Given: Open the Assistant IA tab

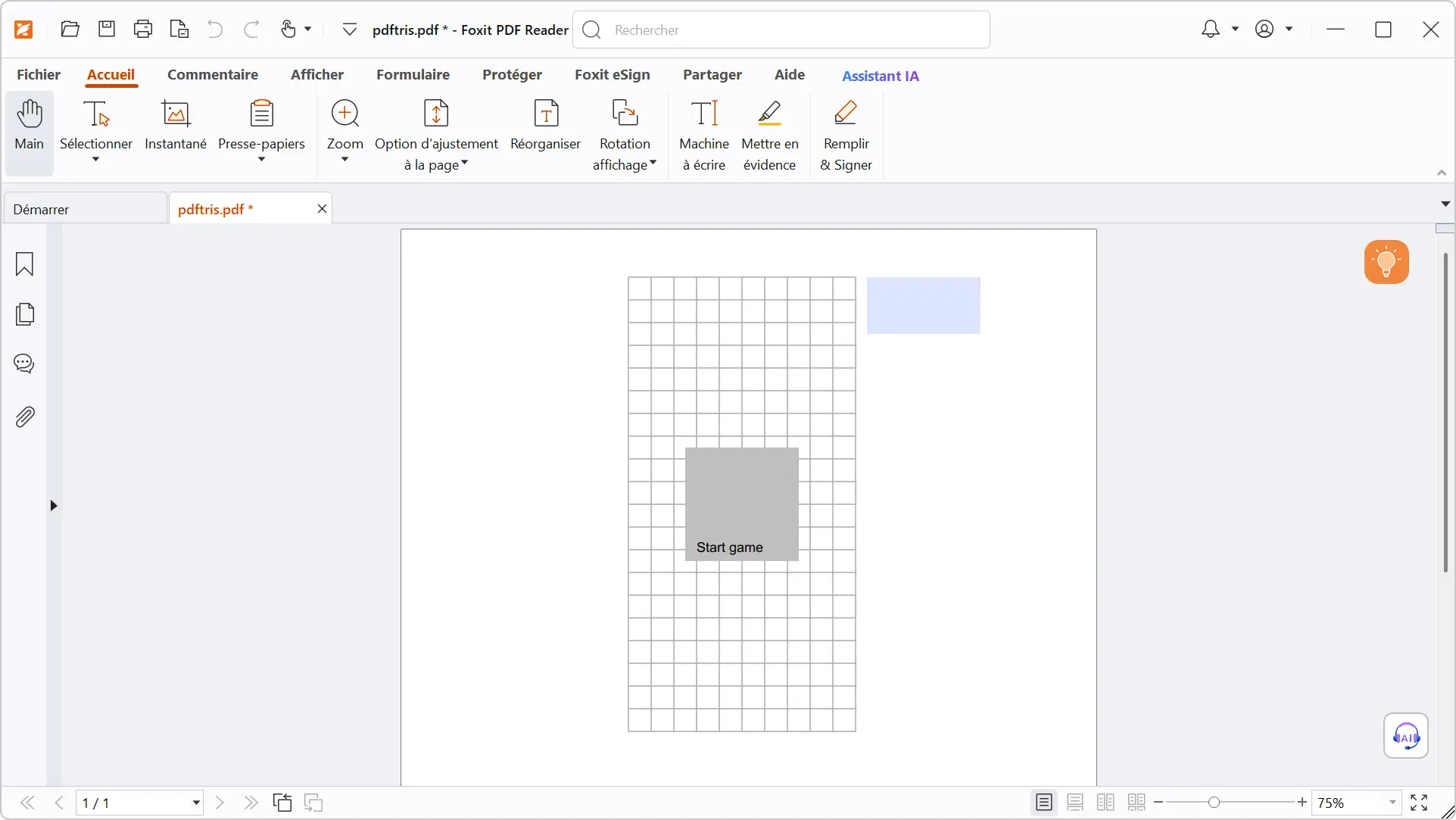Looking at the screenshot, I should tap(881, 76).
